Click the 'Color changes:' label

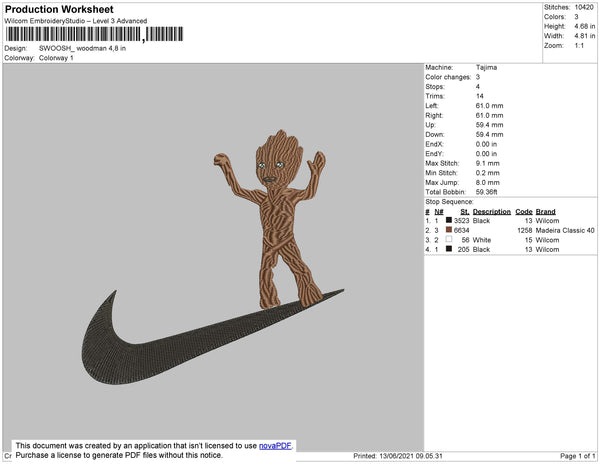point(448,77)
